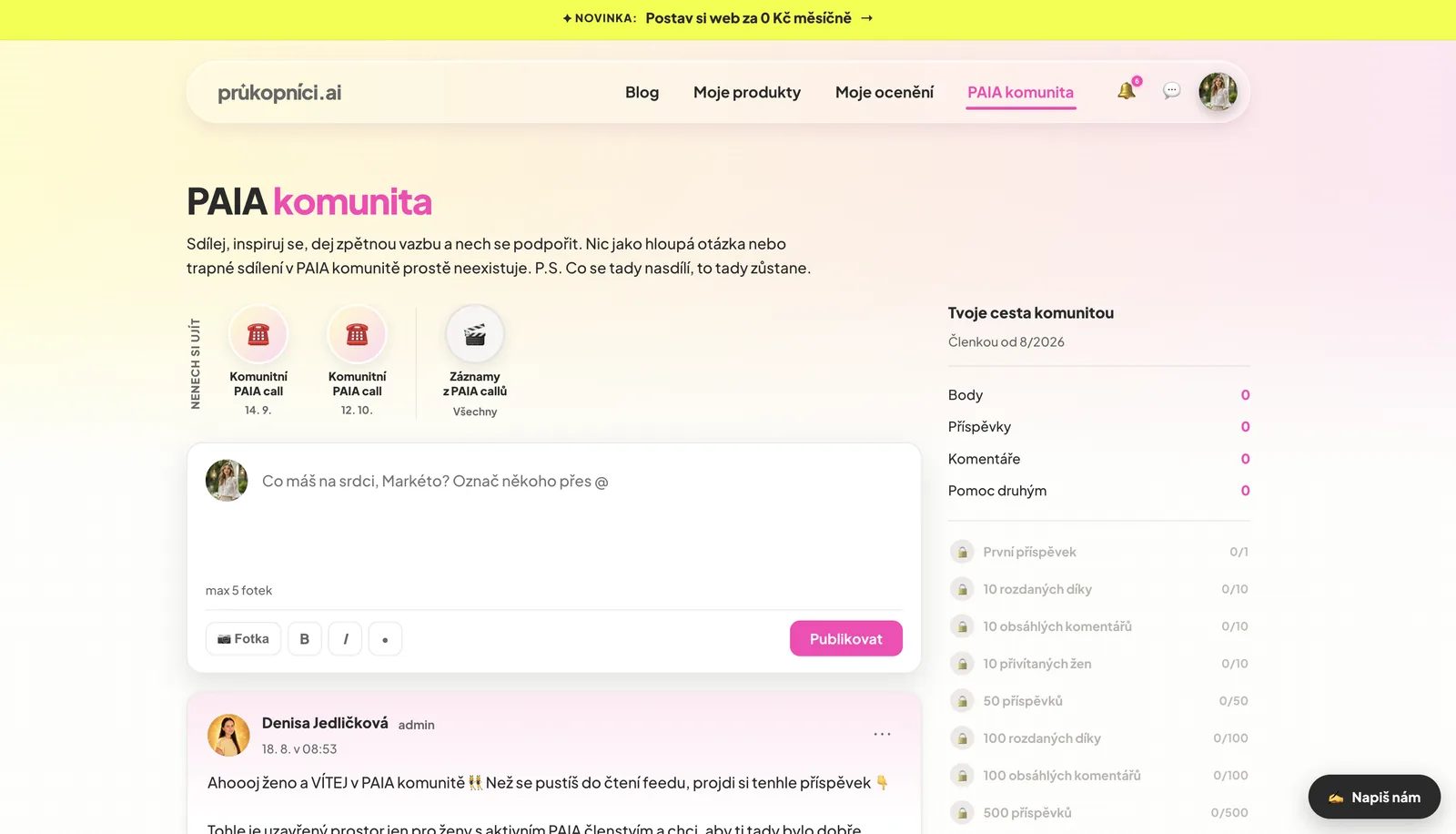This screenshot has height=834, width=1456.
Task: Open Záznamy z PAIA callů clapperboard icon
Action: (x=475, y=335)
